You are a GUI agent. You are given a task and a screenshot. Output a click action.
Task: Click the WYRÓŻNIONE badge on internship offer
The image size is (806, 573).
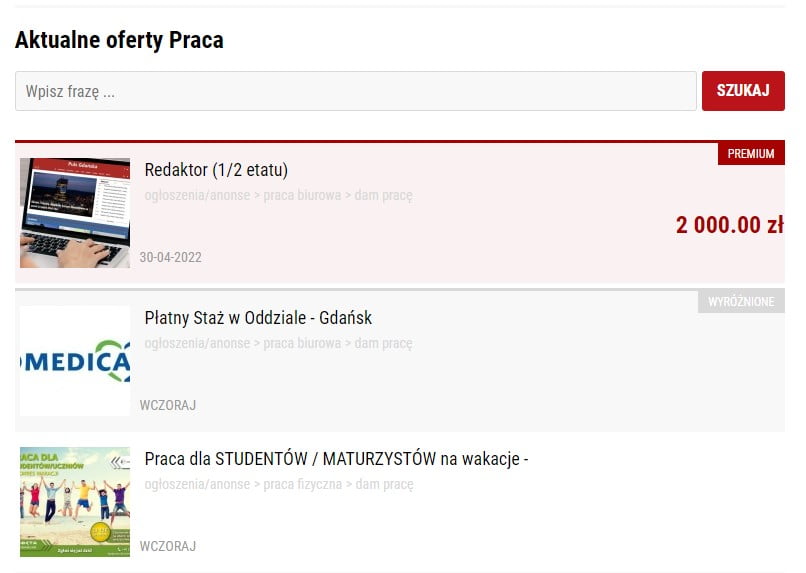point(741,302)
